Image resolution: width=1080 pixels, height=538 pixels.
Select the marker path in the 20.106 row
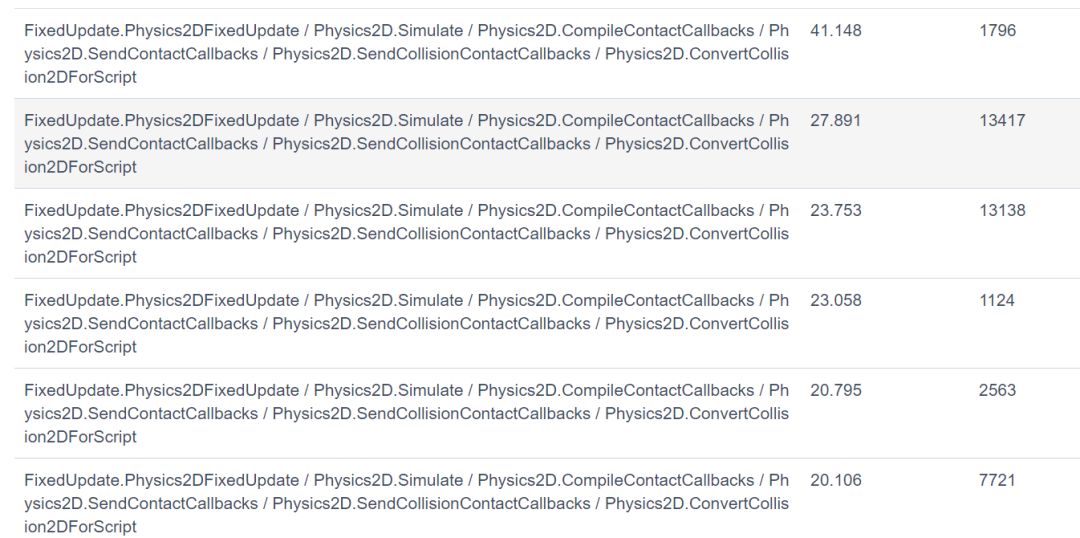[x=406, y=503]
